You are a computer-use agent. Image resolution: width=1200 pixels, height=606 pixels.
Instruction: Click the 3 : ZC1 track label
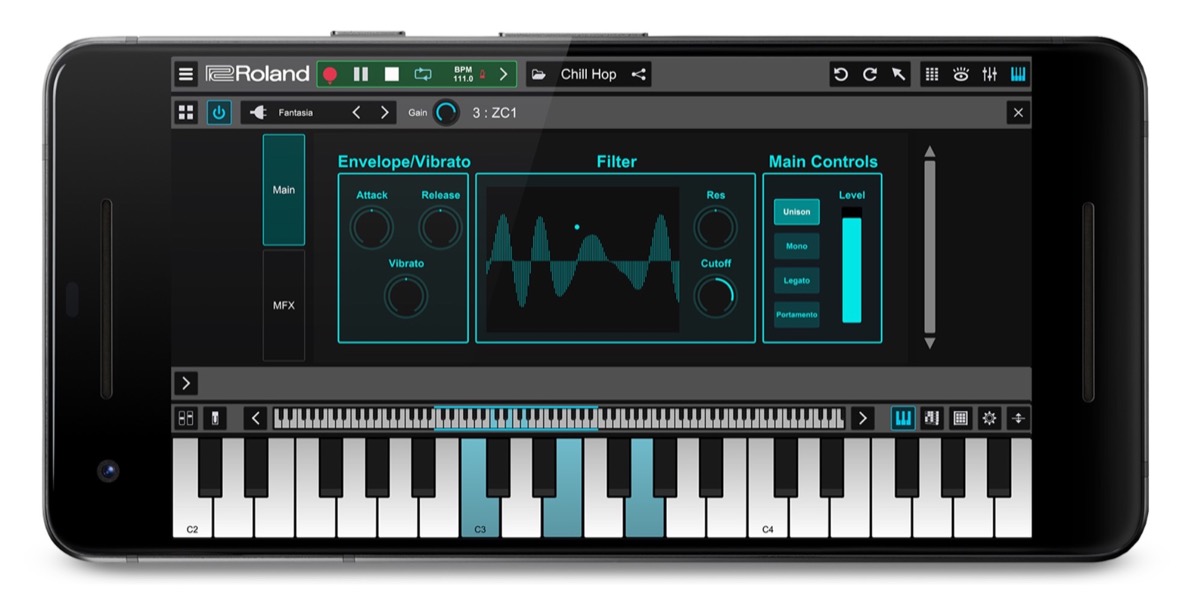[x=494, y=113]
